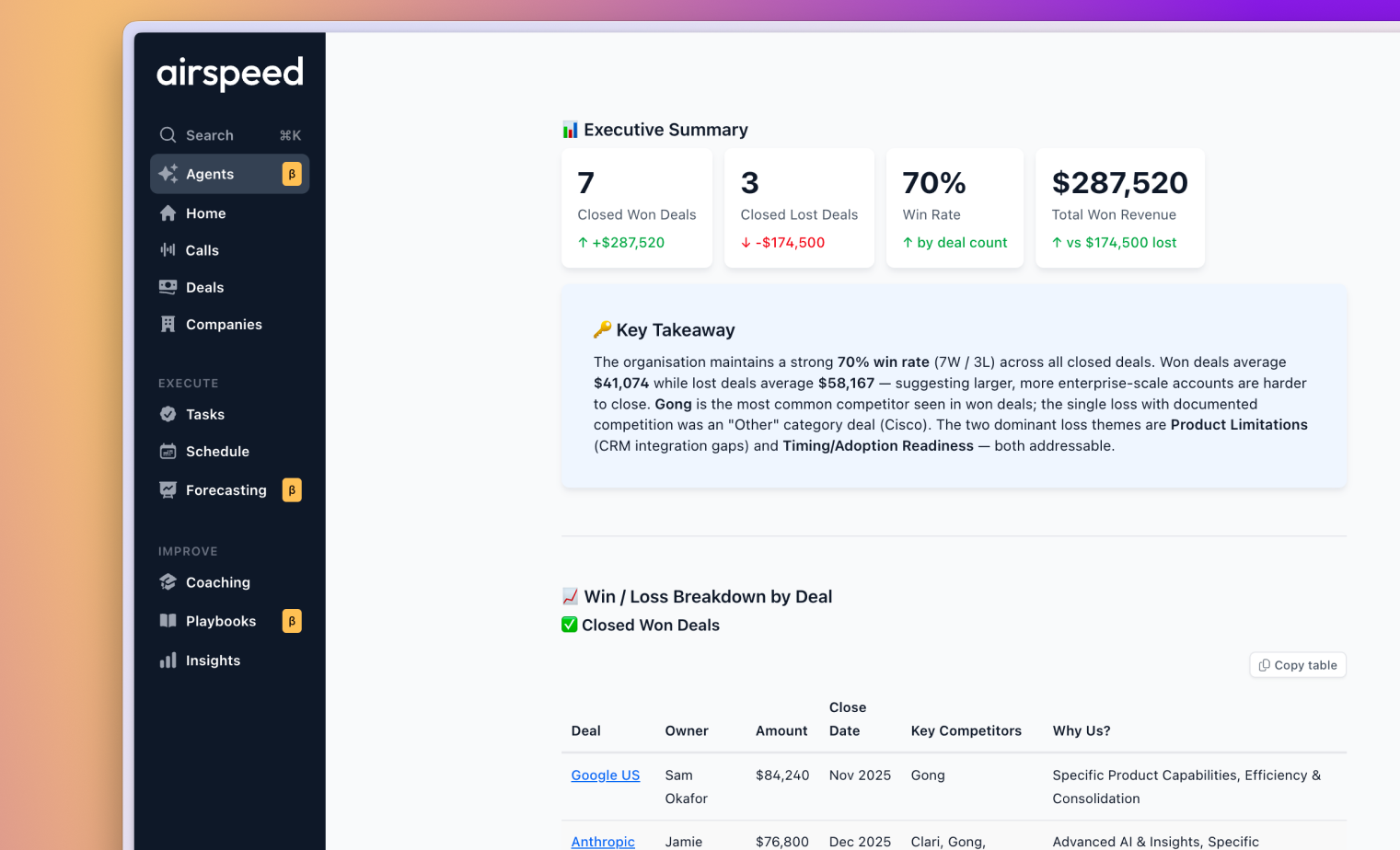Click the Key Competitors column header
The image size is (1400, 850).
tap(966, 730)
